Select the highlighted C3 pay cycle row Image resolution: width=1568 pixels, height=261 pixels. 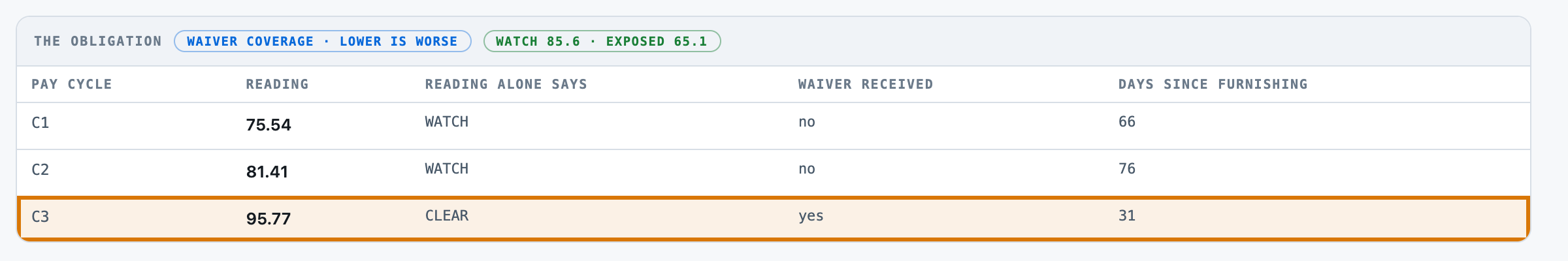pyautogui.click(x=774, y=219)
